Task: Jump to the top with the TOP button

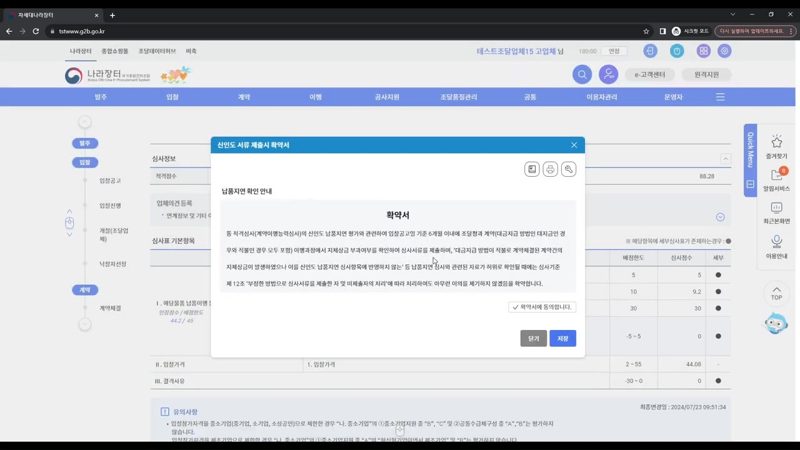Action: [x=777, y=293]
